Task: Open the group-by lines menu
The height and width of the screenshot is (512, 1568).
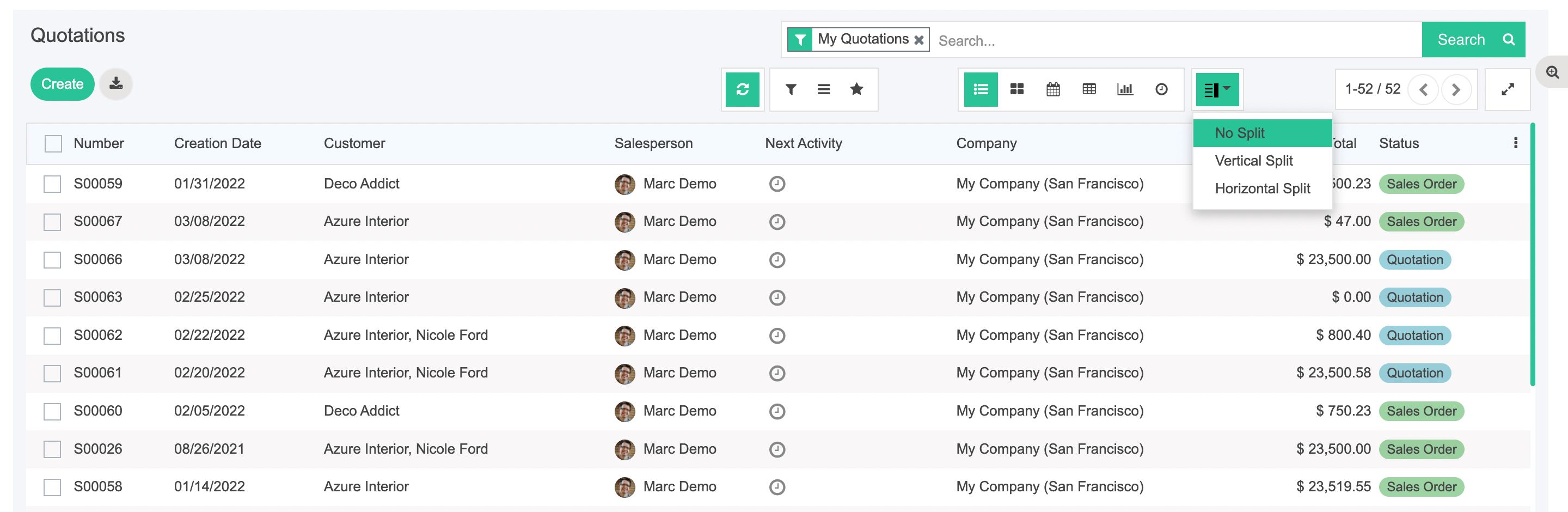Action: coord(823,89)
